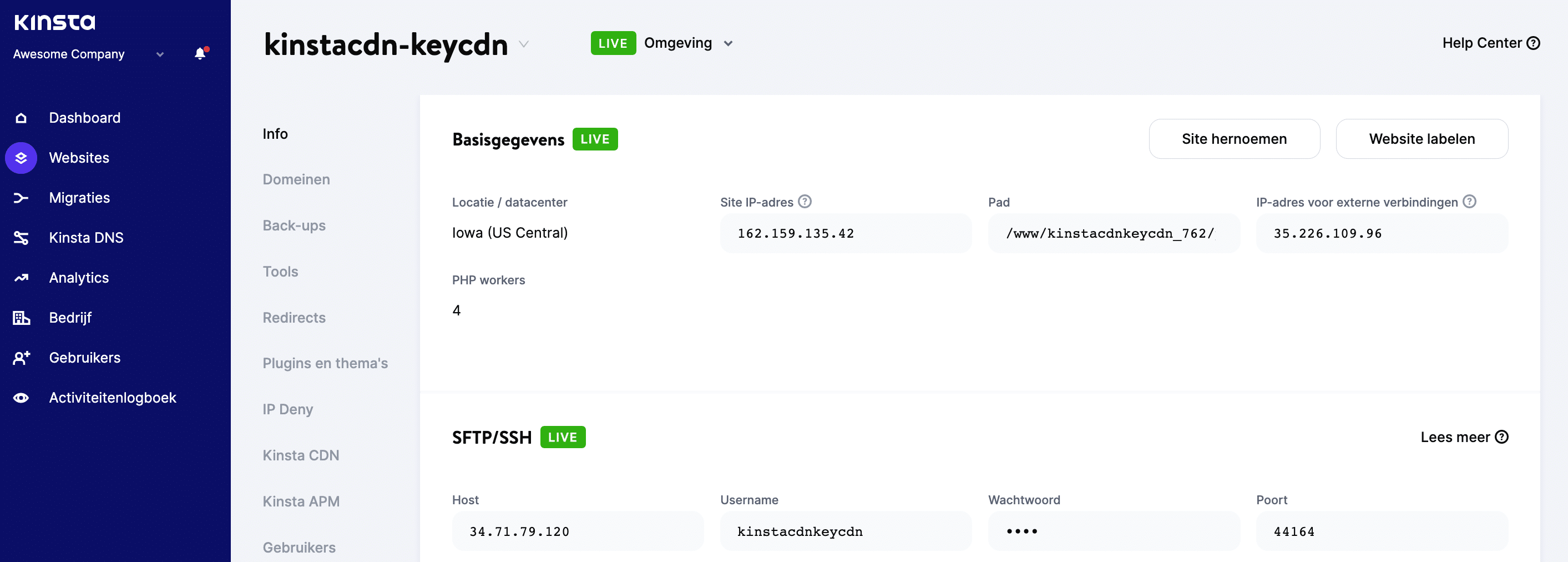This screenshot has height=562, width=1568.
Task: Open notifications via the bell icon
Action: coord(199,54)
